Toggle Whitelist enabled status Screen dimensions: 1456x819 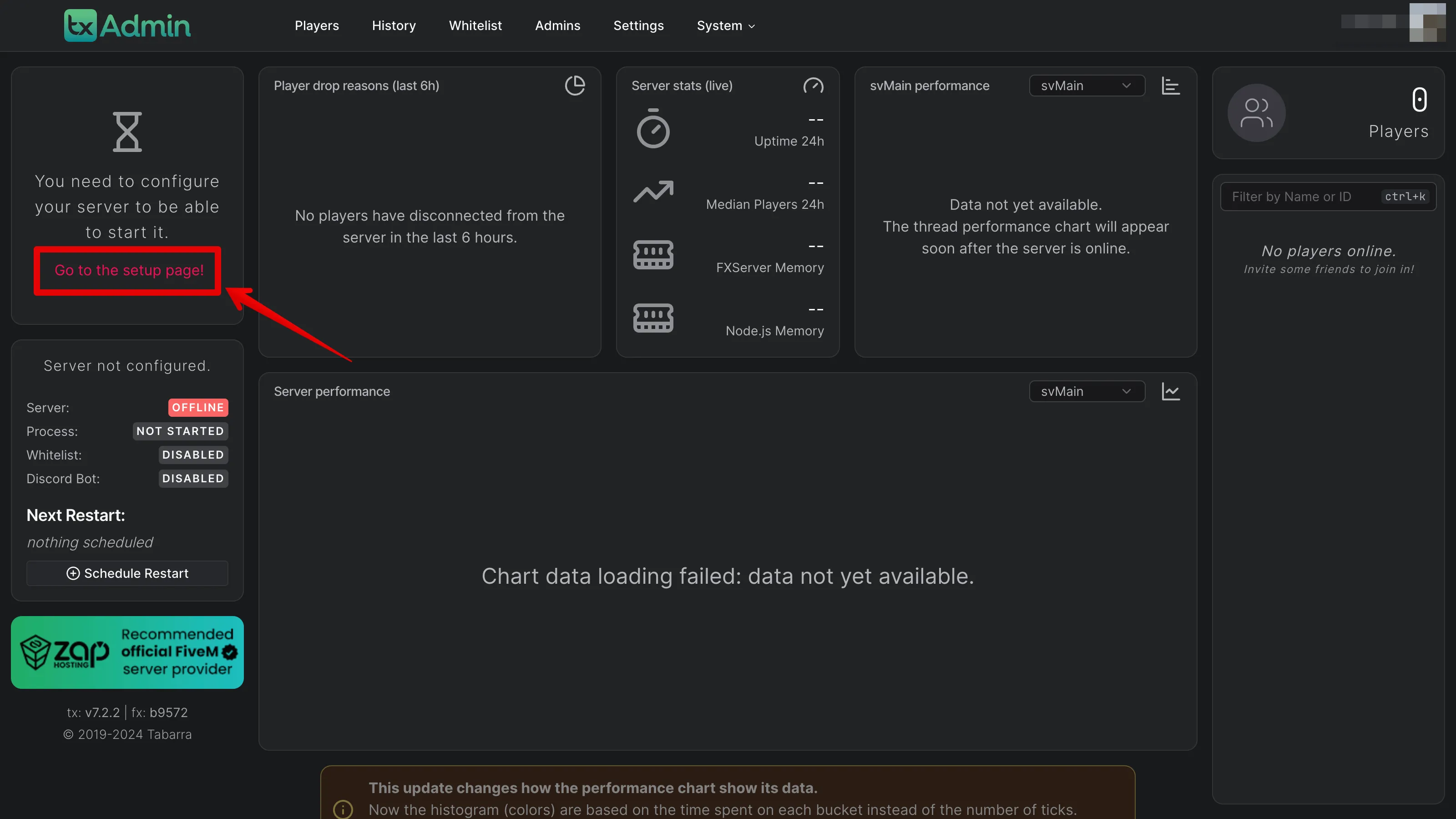click(193, 454)
